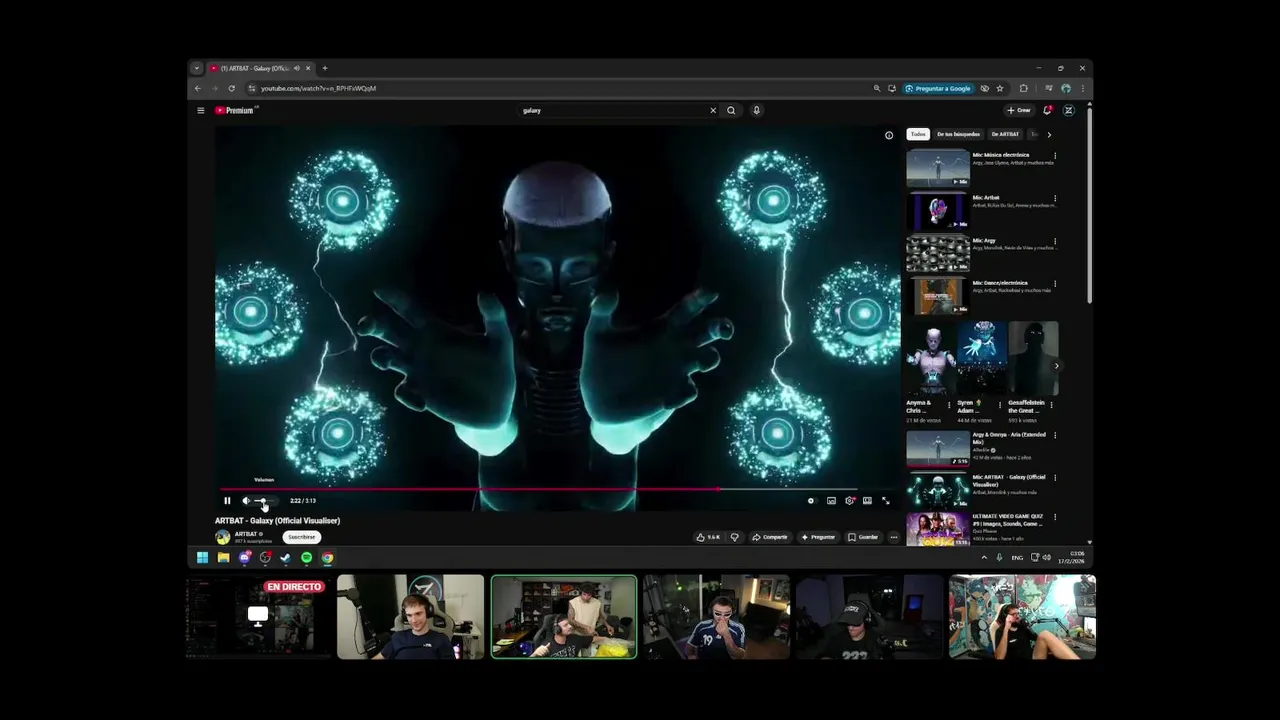This screenshot has width=1280, height=720.
Task: Click the Crear button
Action: [1019, 111]
